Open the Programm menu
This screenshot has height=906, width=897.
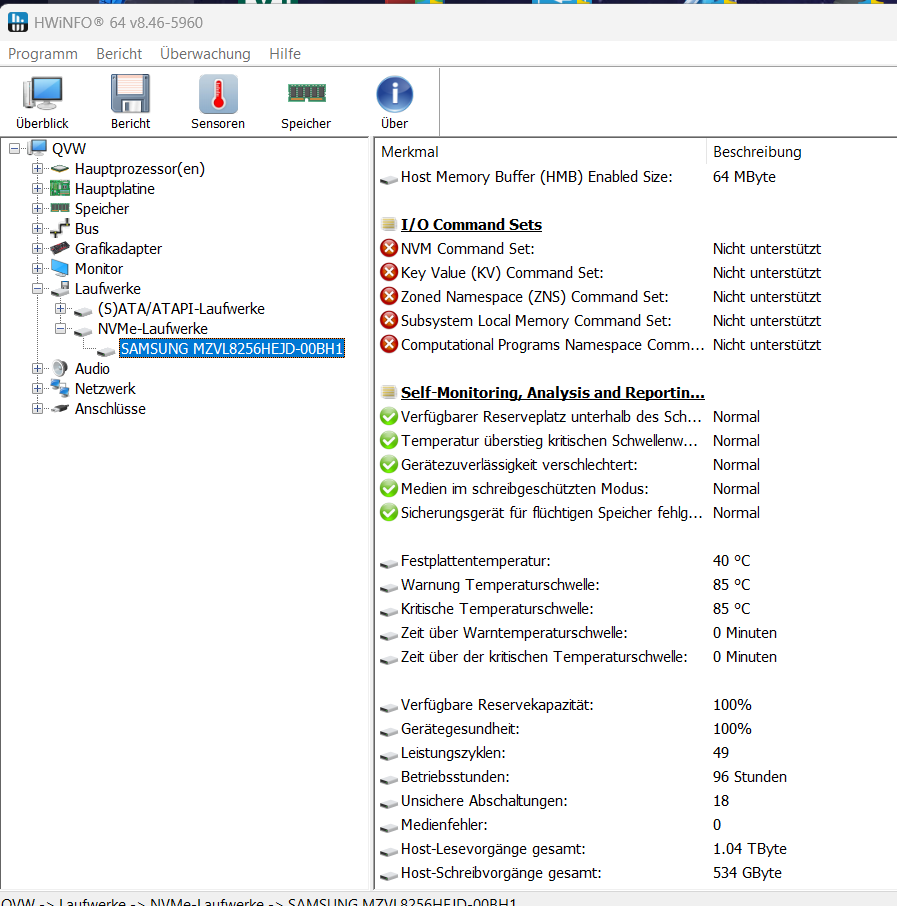[43, 54]
